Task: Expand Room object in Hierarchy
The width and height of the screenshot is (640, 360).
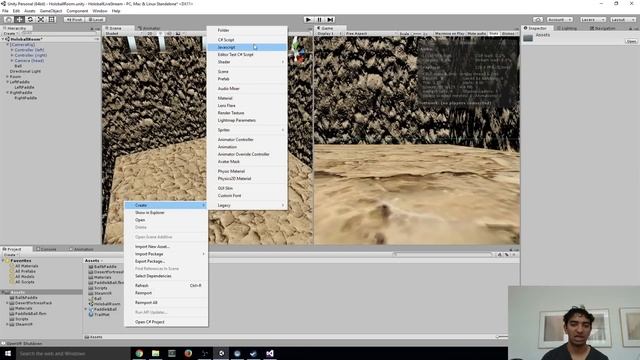Action: click(7, 76)
